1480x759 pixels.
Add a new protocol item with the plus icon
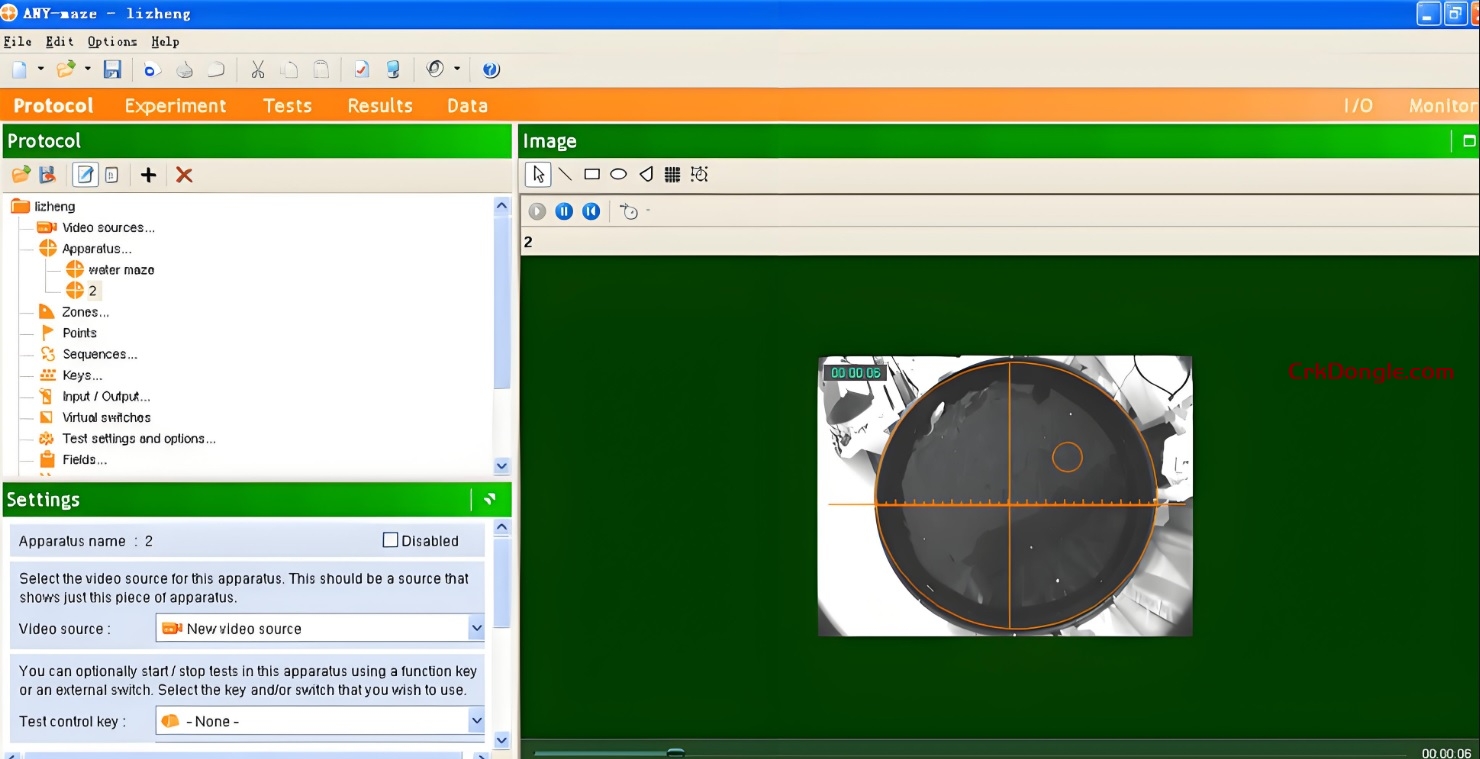[148, 175]
